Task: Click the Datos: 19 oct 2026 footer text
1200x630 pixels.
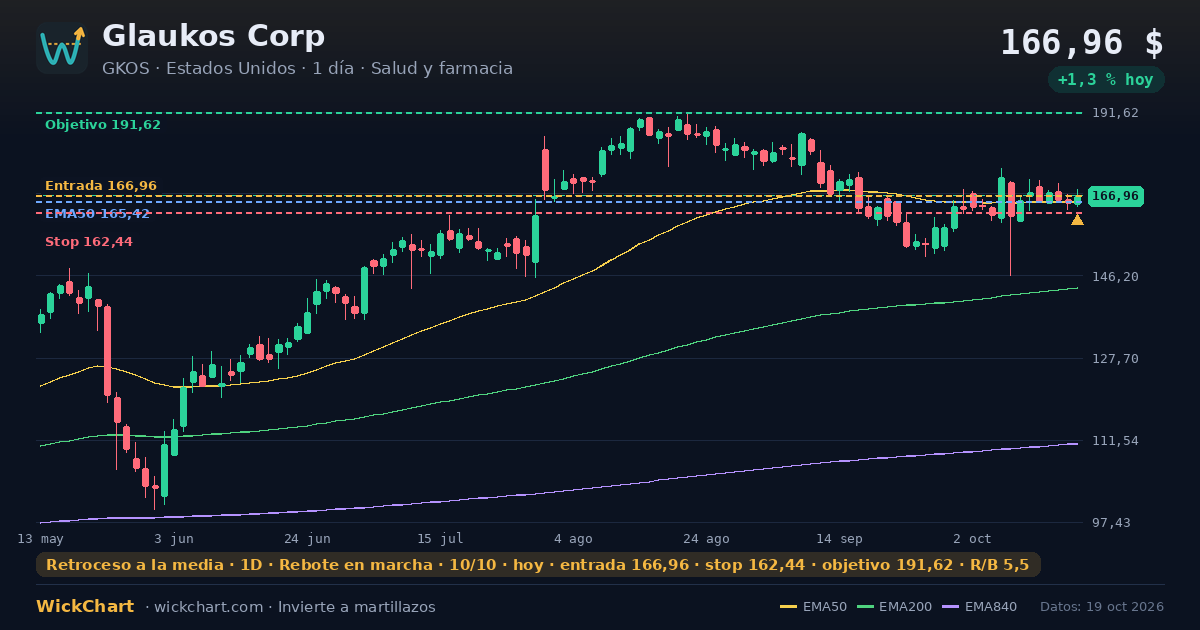Action: tap(1102, 607)
